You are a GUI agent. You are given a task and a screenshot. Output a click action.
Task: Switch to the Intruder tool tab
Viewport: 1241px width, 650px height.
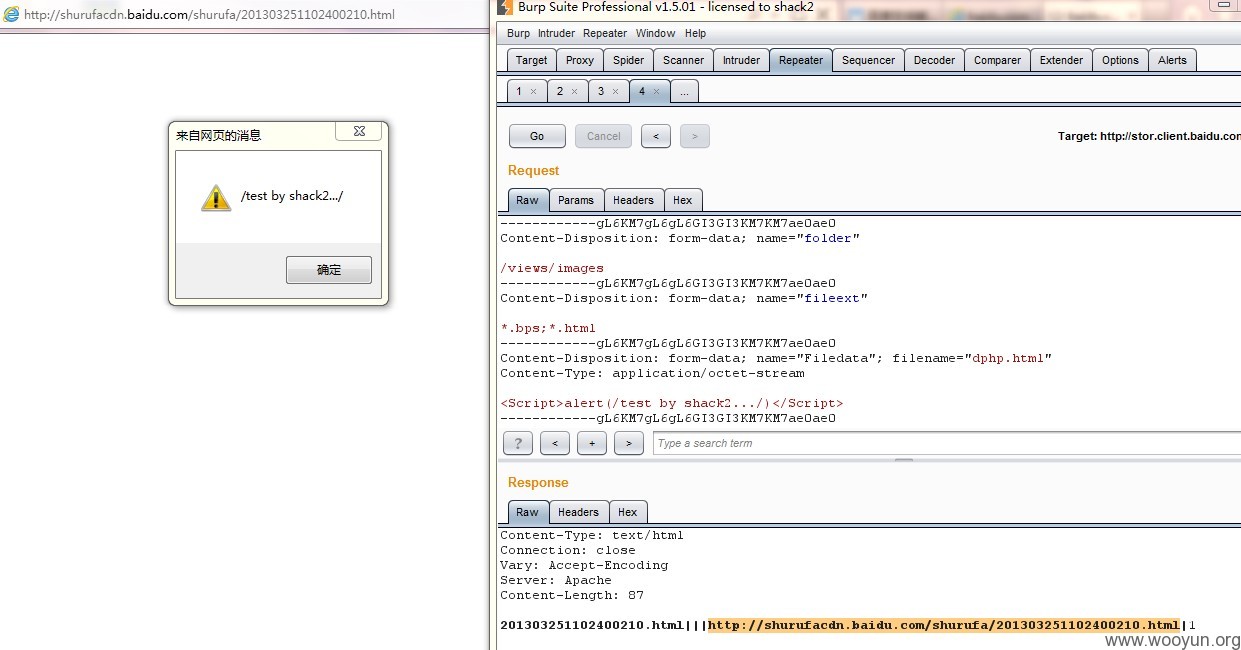[x=741, y=60]
